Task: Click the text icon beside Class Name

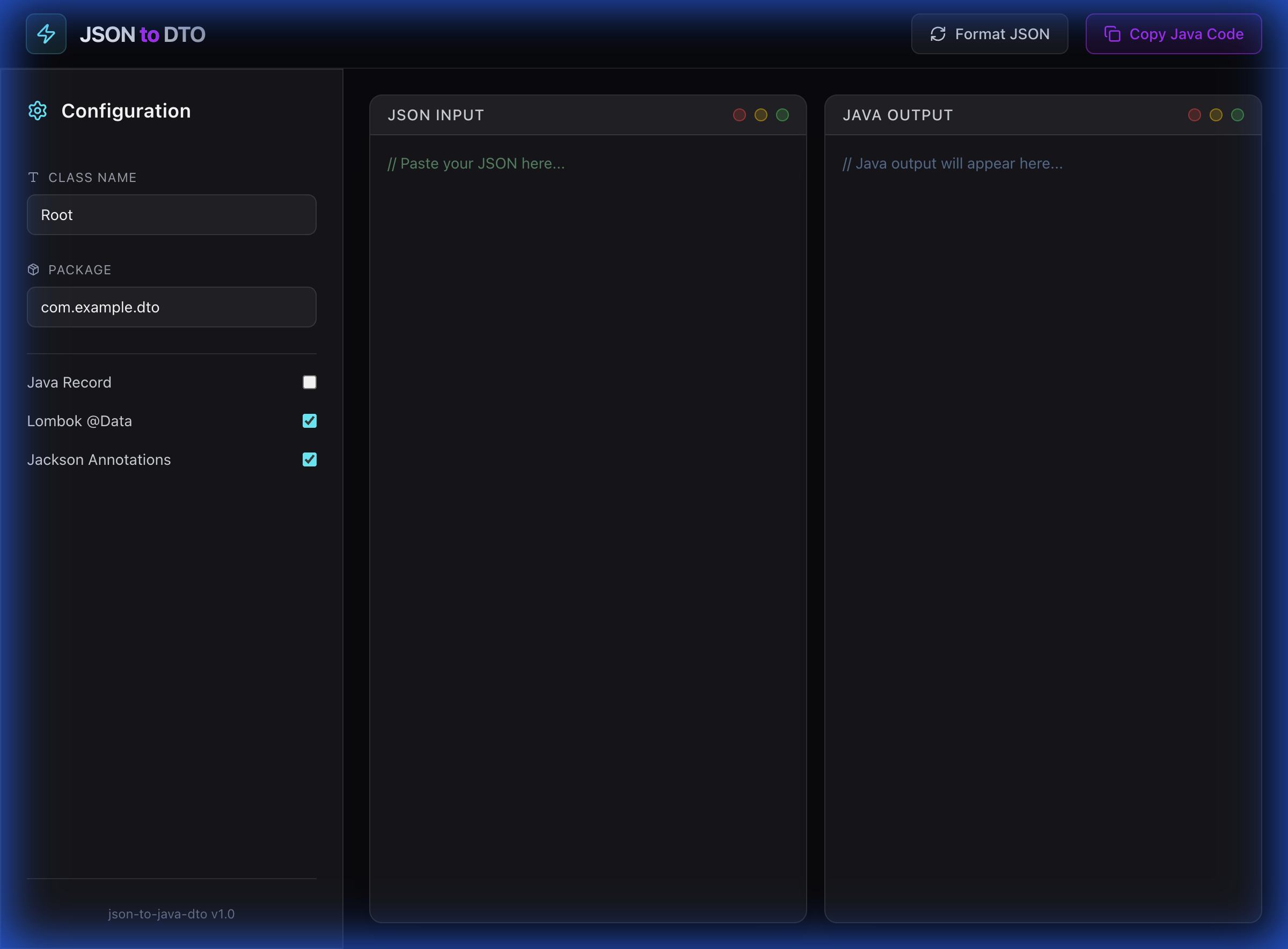Action: (x=33, y=178)
